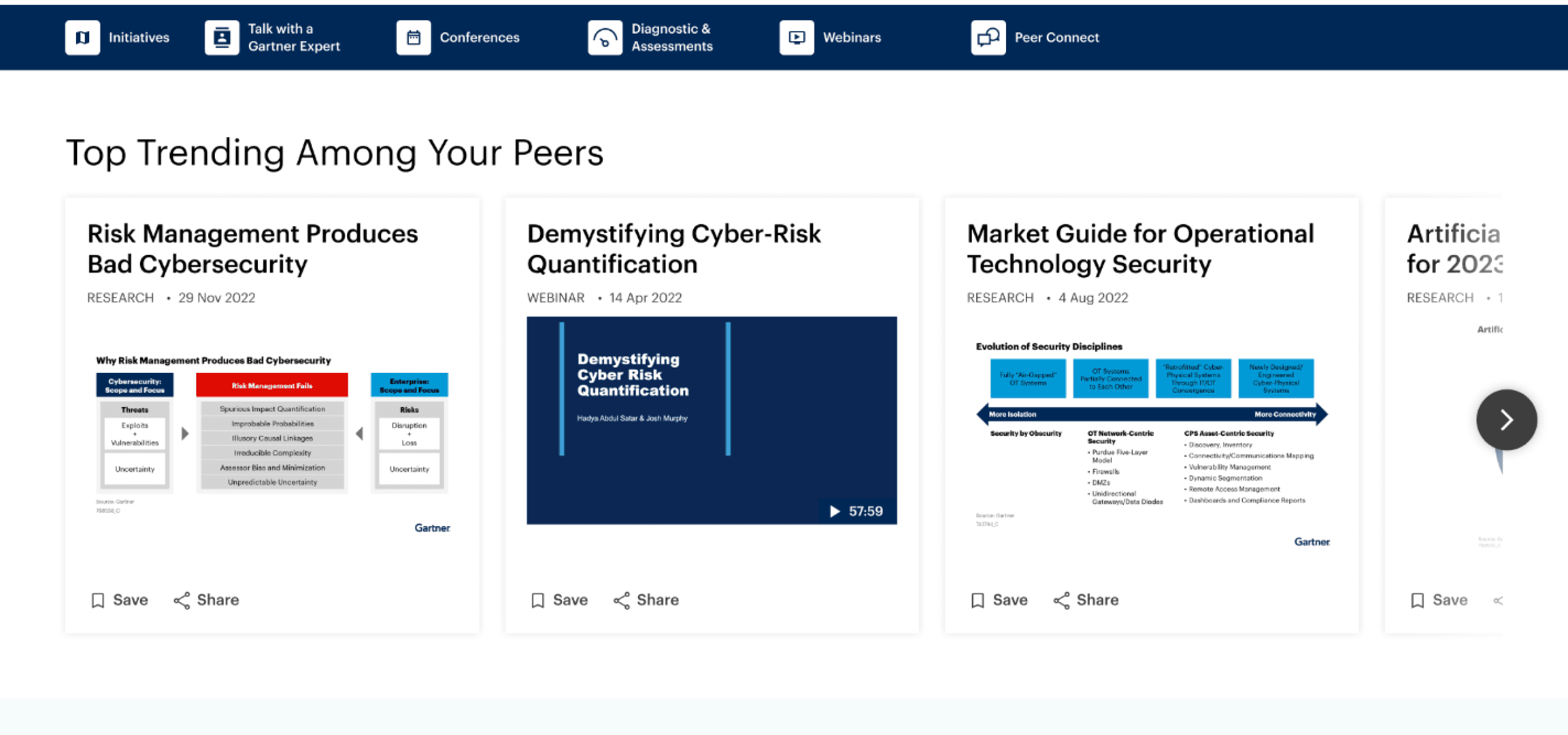Open the Risk Management Produces Bad Cybersecurity title

pyautogui.click(x=253, y=249)
